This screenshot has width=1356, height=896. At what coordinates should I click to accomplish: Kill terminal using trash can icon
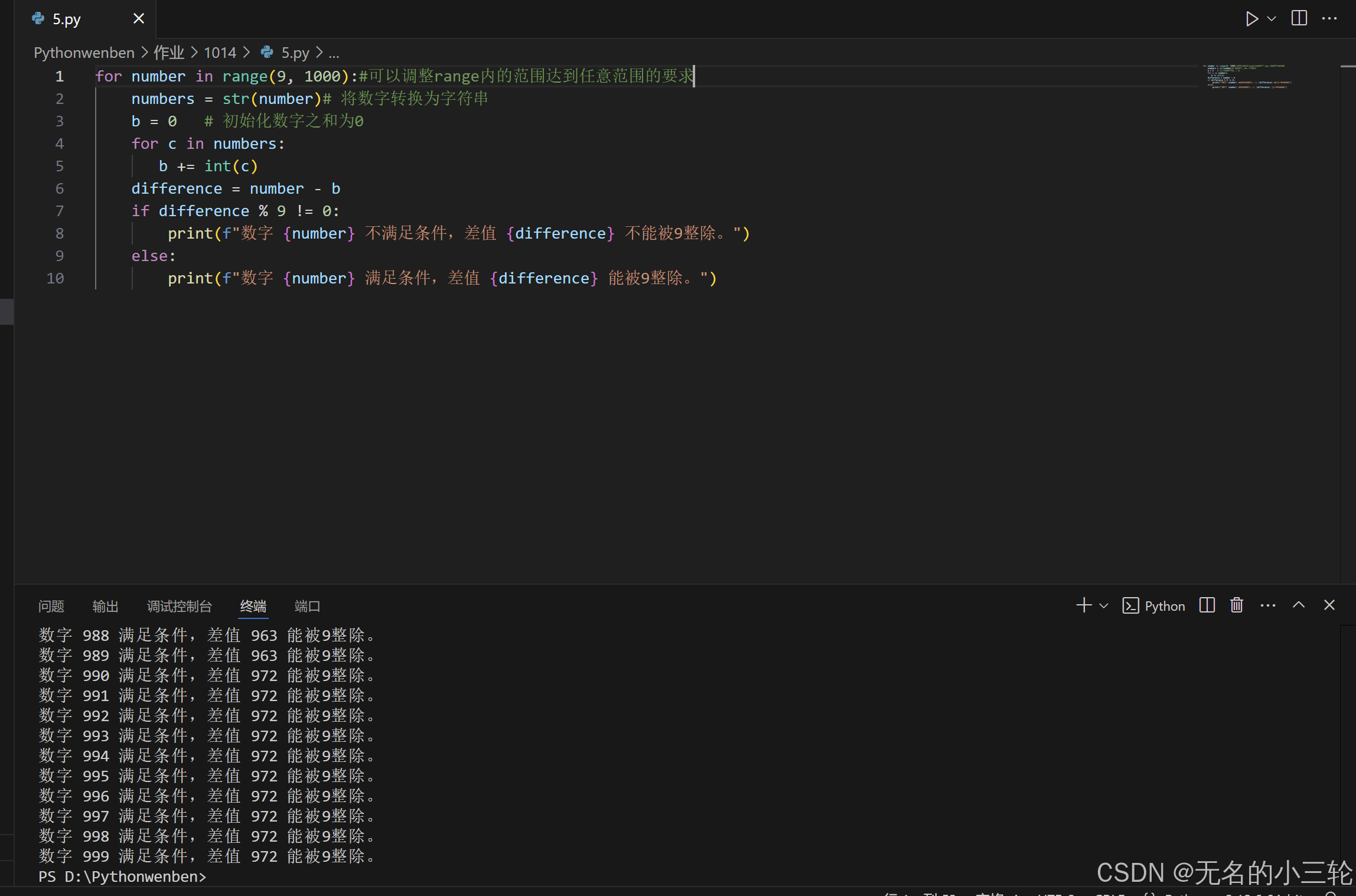tap(1237, 605)
